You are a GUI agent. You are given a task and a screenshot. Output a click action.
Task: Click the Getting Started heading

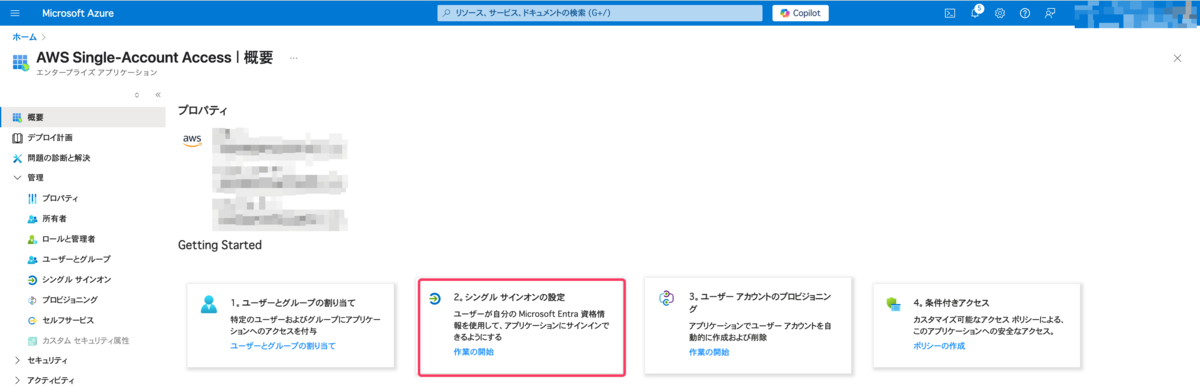pos(220,245)
